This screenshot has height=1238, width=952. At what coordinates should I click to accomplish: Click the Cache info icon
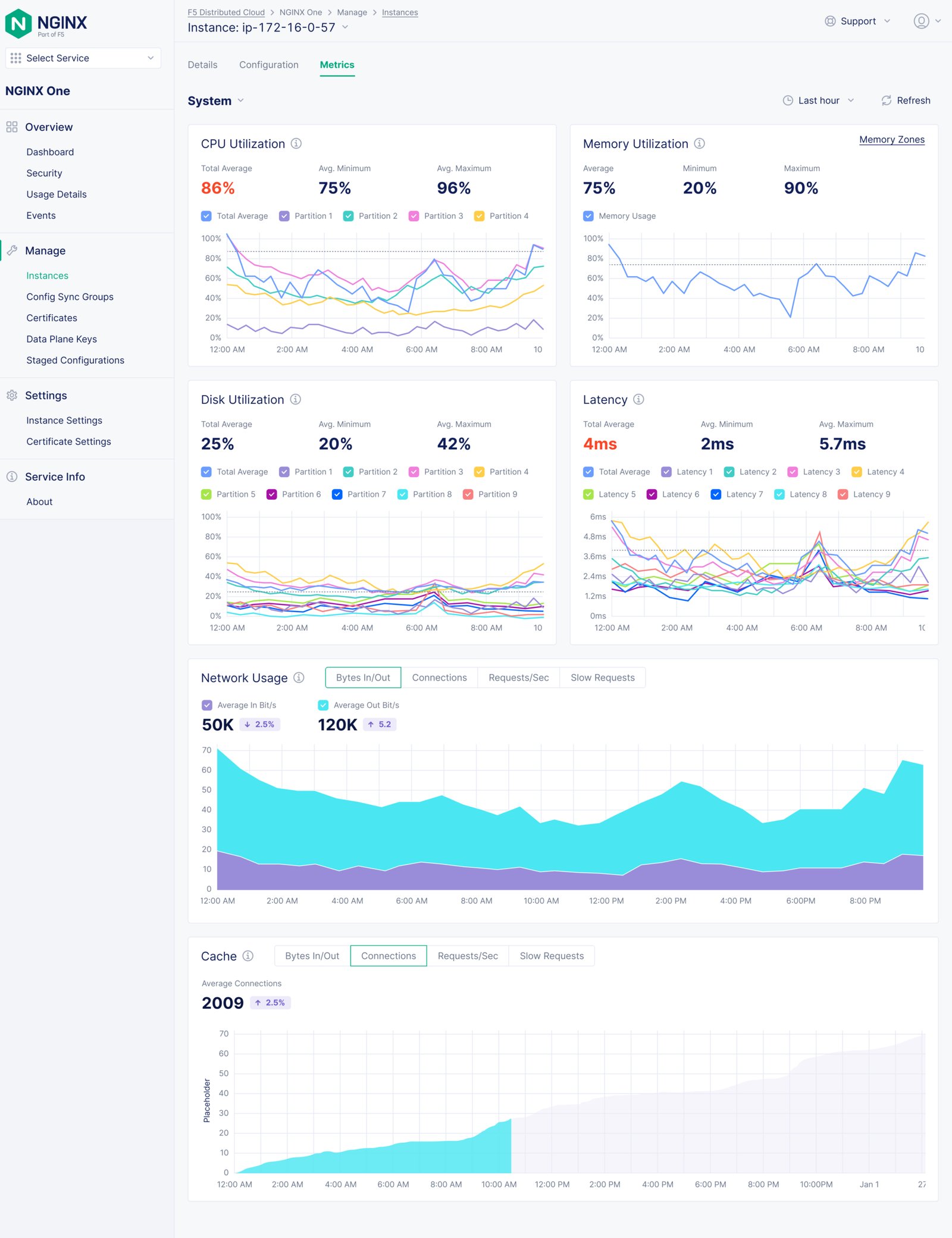tap(248, 956)
